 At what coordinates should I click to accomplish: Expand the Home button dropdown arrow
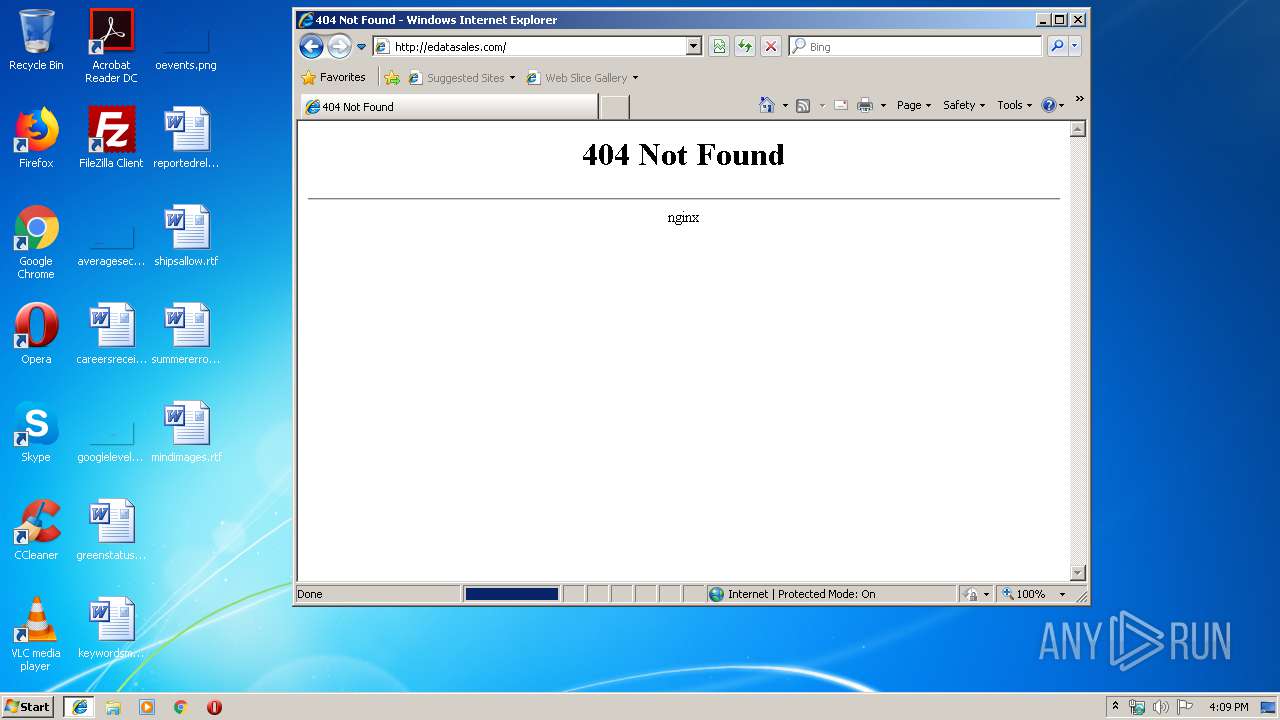[x=785, y=105]
